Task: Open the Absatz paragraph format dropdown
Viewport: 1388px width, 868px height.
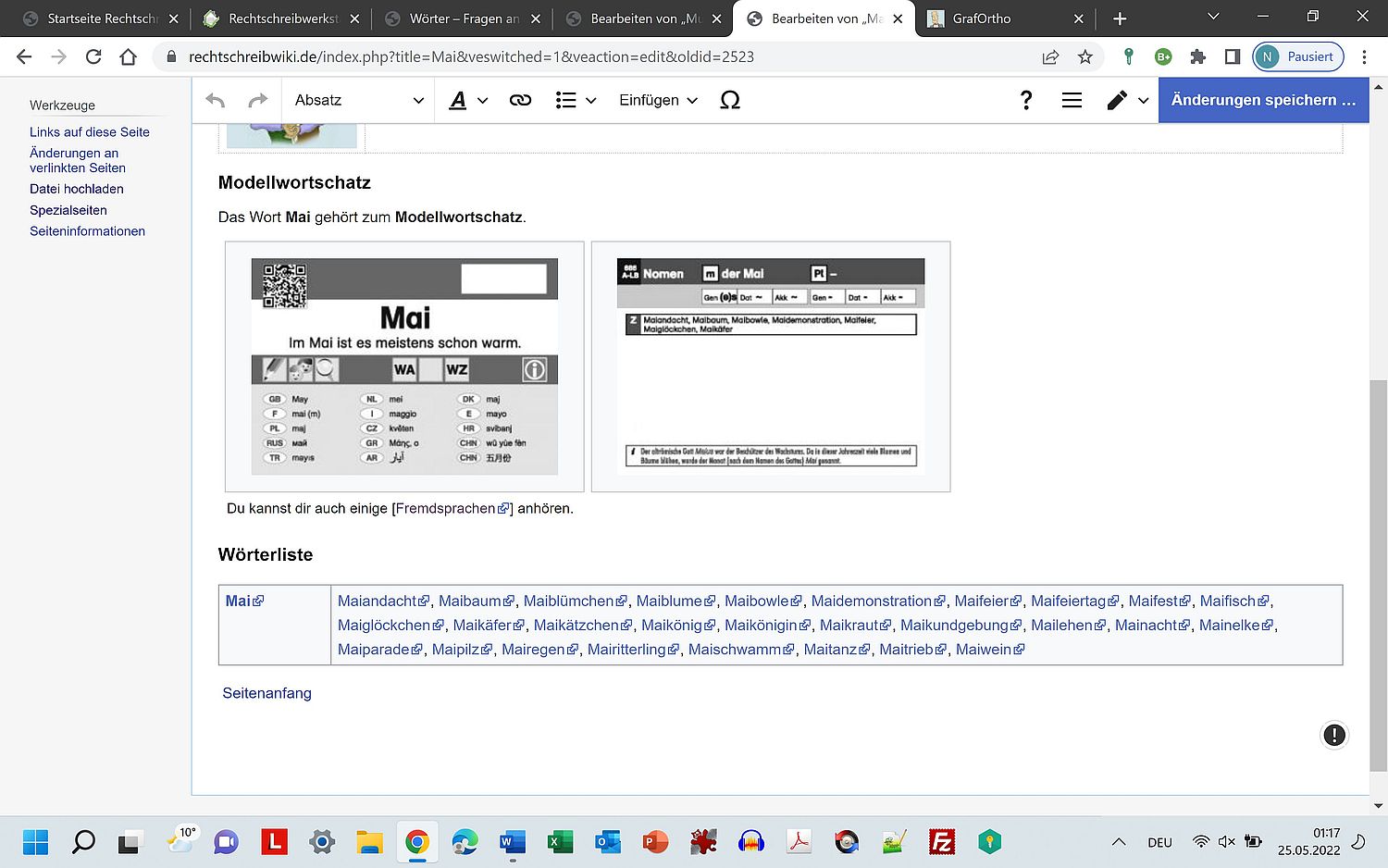Action: [358, 100]
